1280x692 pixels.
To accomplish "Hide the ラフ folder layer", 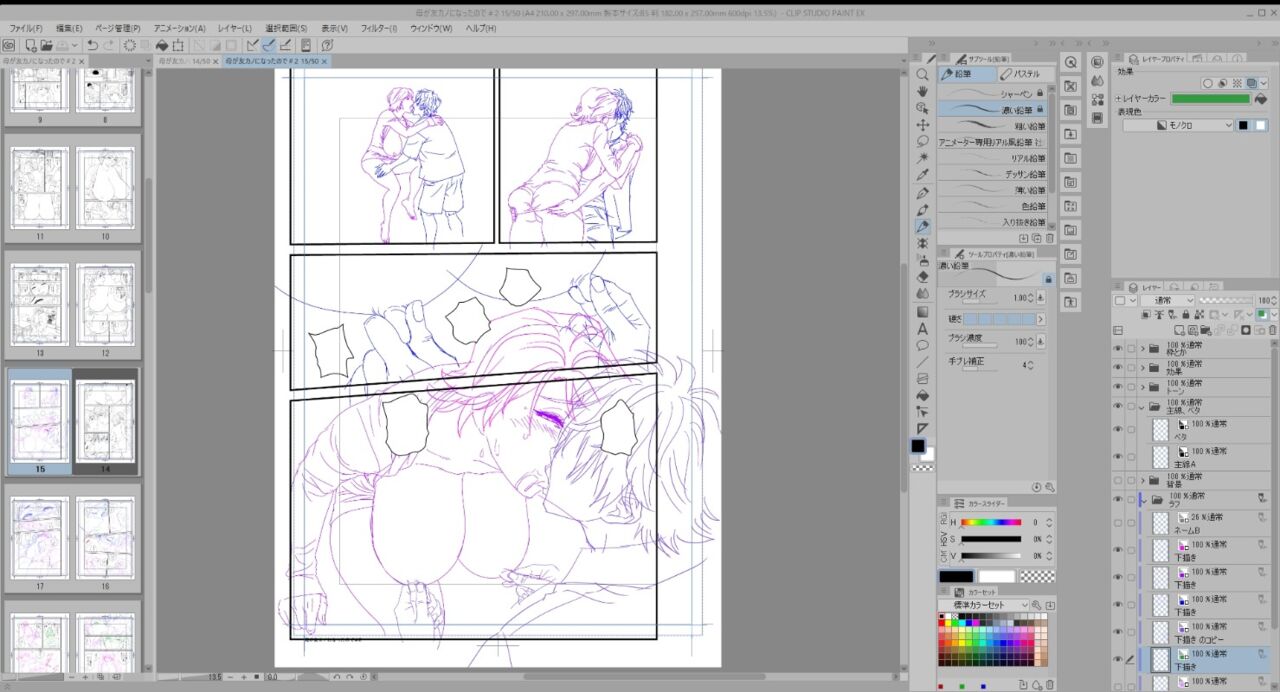I will click(1118, 498).
